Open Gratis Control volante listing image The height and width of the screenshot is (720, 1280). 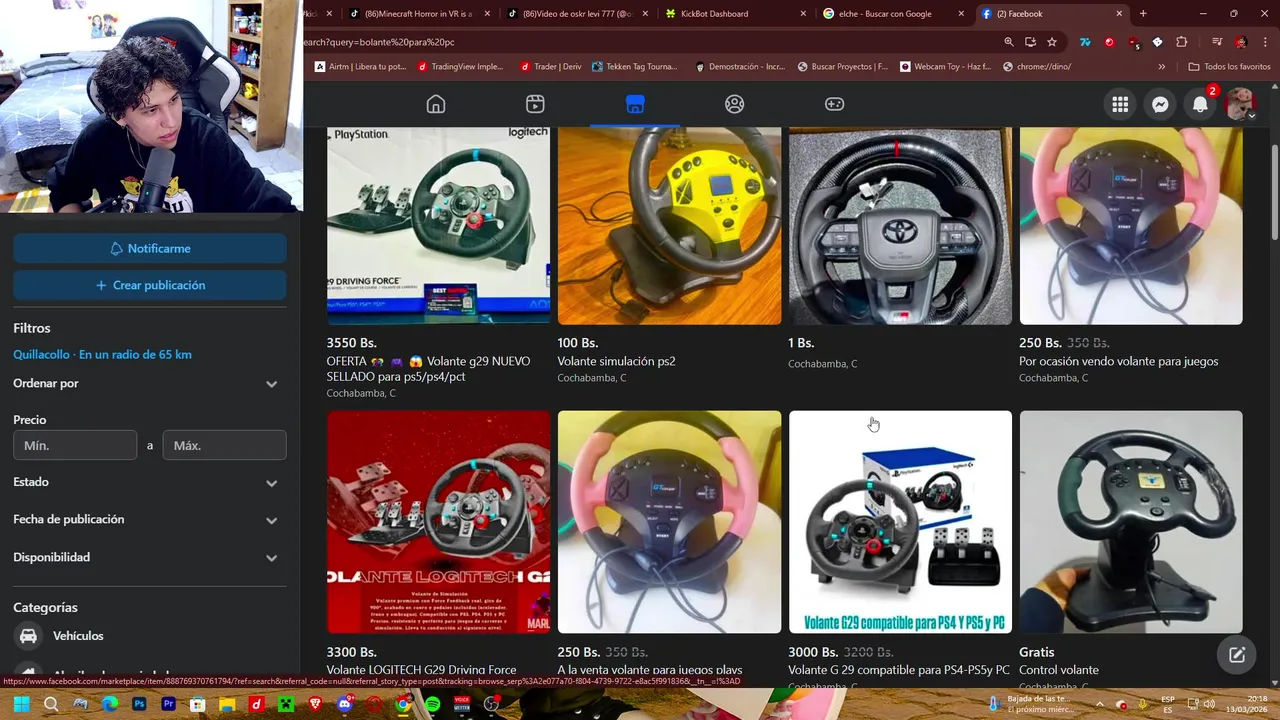point(1131,522)
